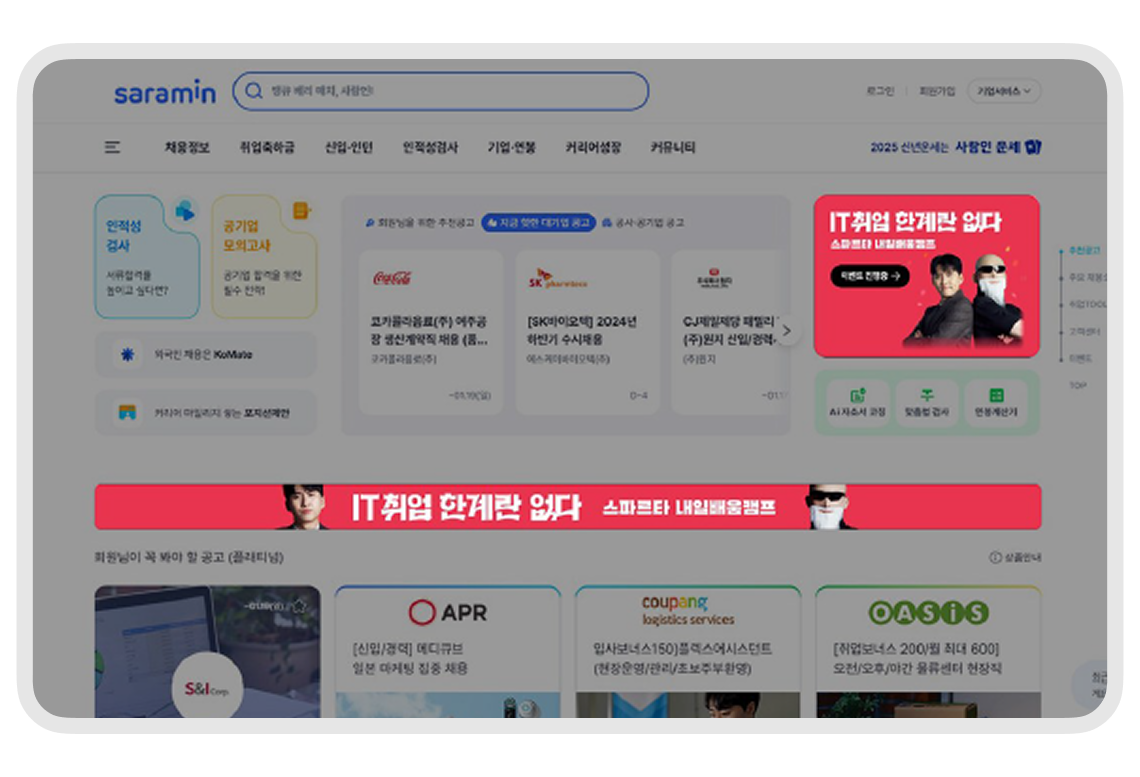Click the magnifier icon in search bar
The width and height of the screenshot is (1140, 777).
pyautogui.click(x=254, y=91)
